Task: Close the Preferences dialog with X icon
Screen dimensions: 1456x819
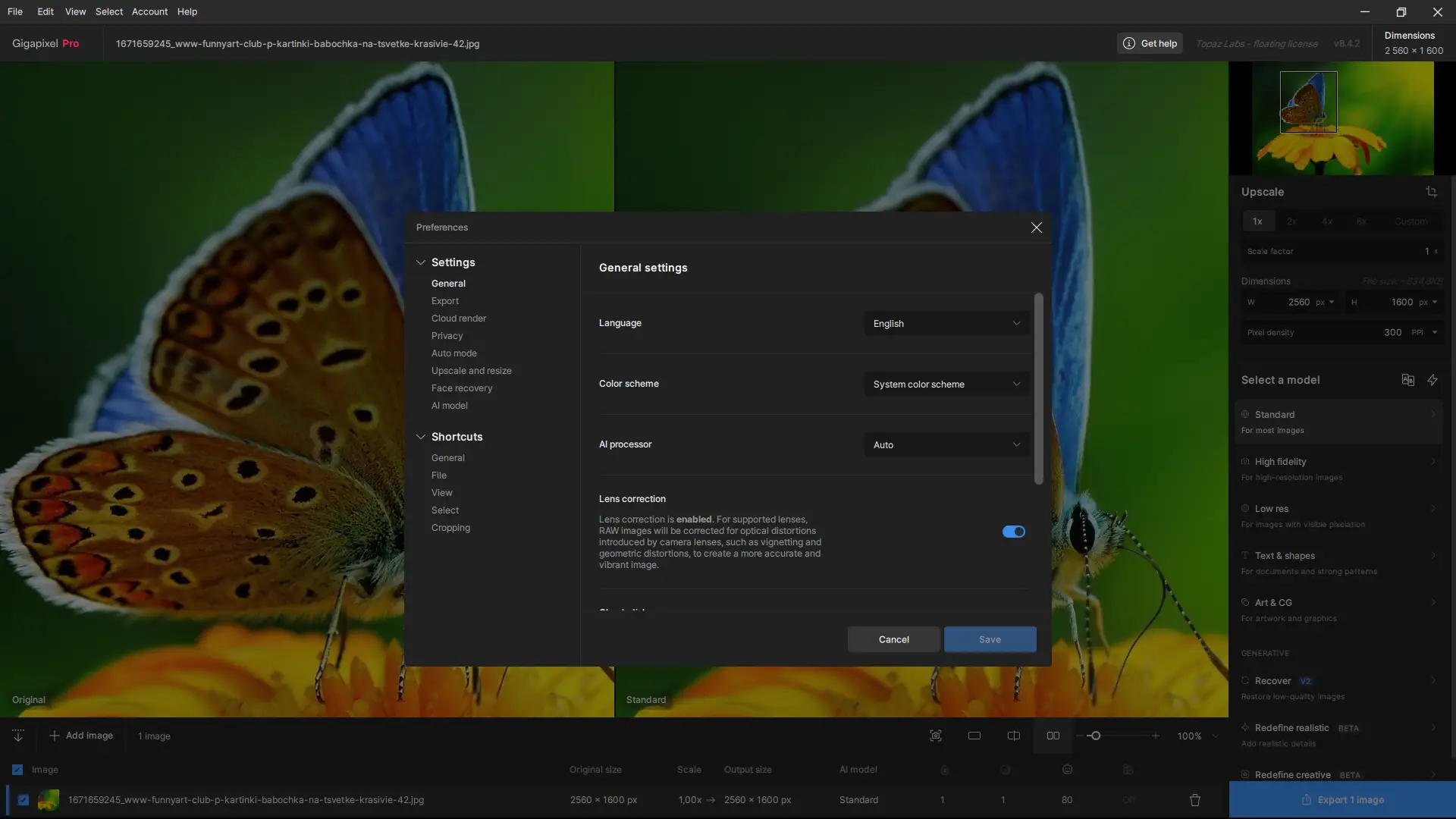Action: click(x=1036, y=227)
